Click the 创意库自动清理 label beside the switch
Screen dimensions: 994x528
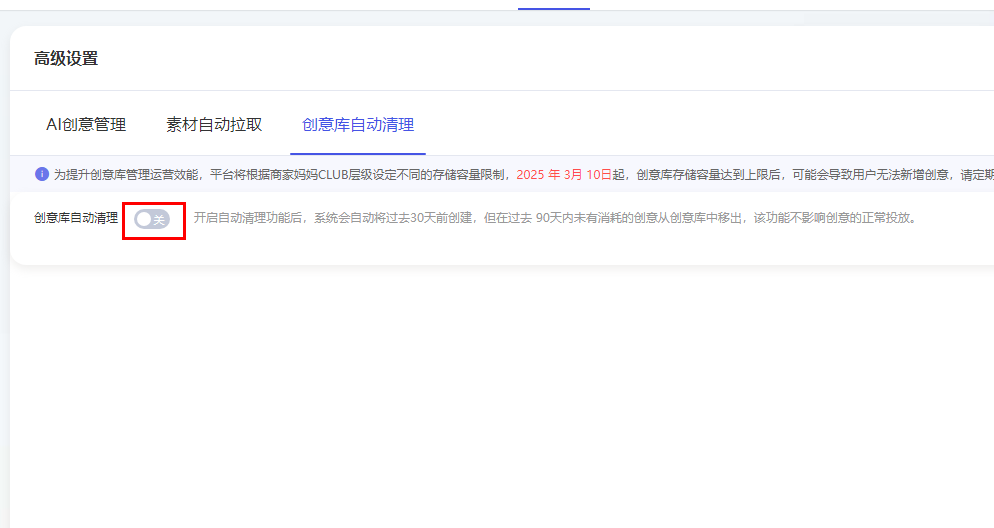[76, 218]
